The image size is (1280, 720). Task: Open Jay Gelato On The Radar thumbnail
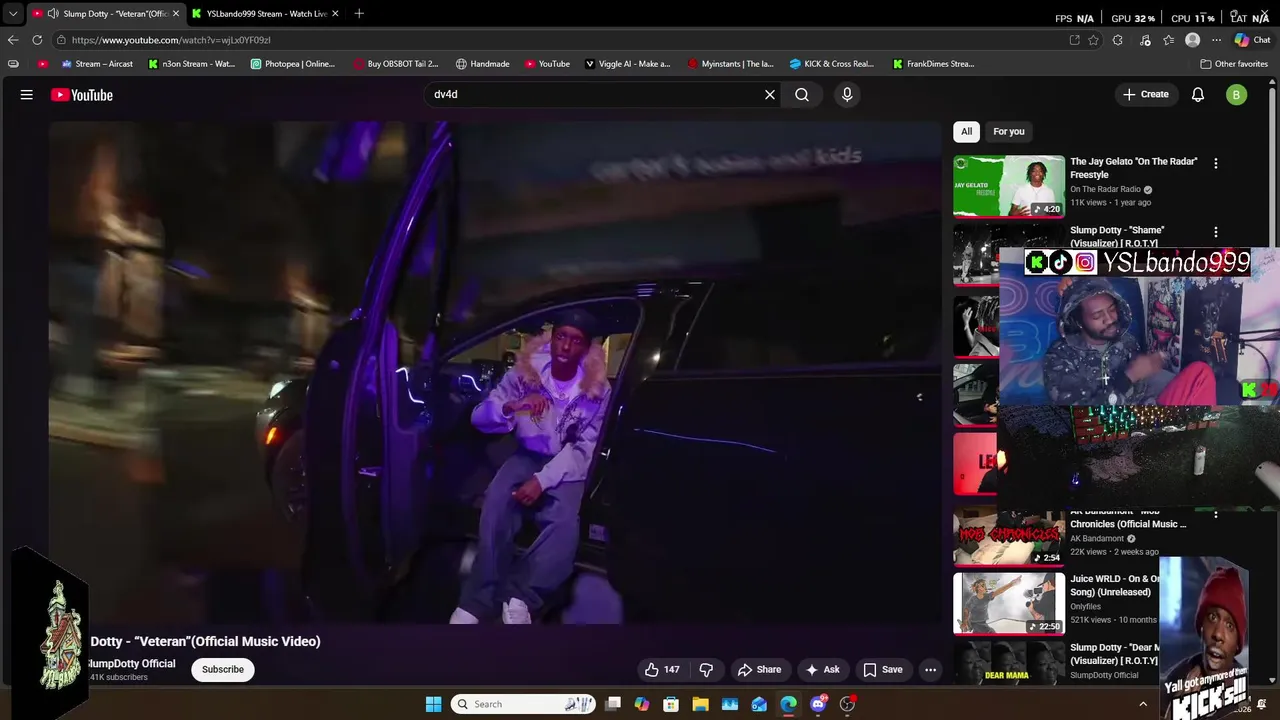pyautogui.click(x=1009, y=186)
